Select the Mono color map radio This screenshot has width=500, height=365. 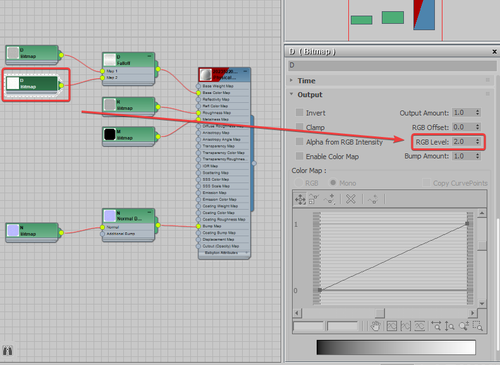pyautogui.click(x=333, y=183)
